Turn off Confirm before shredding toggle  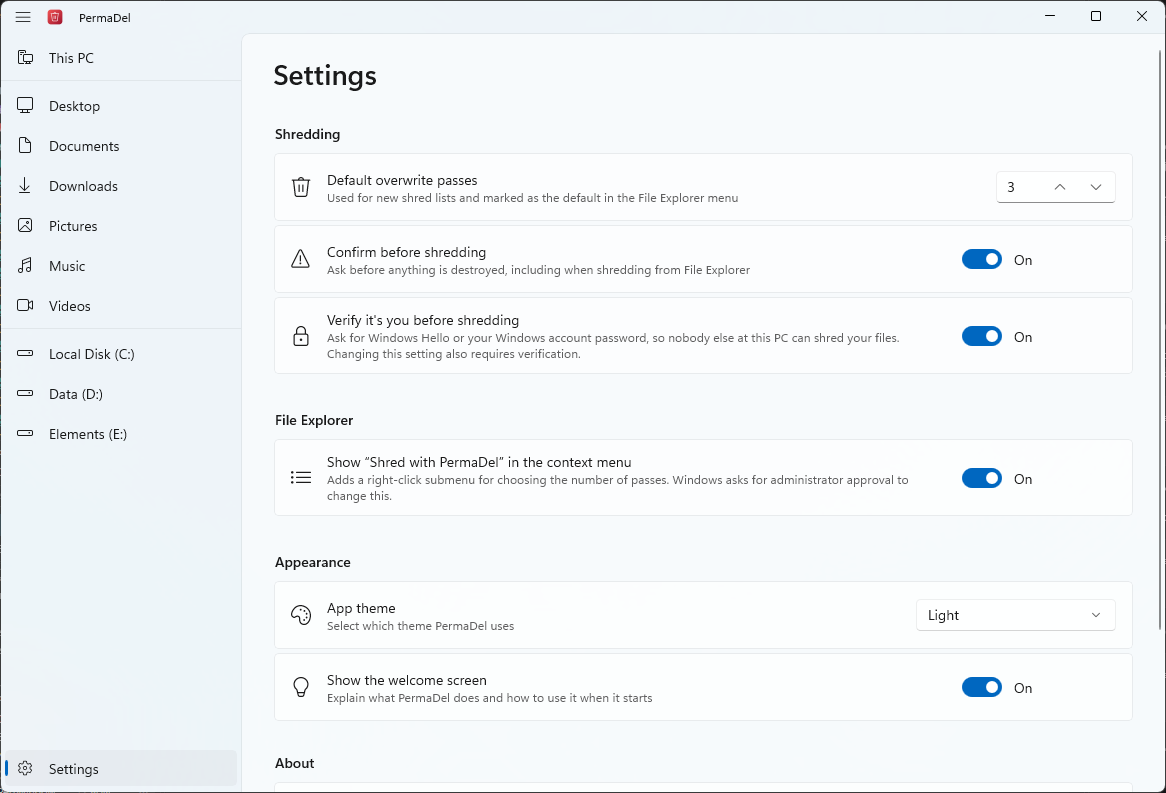tap(982, 259)
